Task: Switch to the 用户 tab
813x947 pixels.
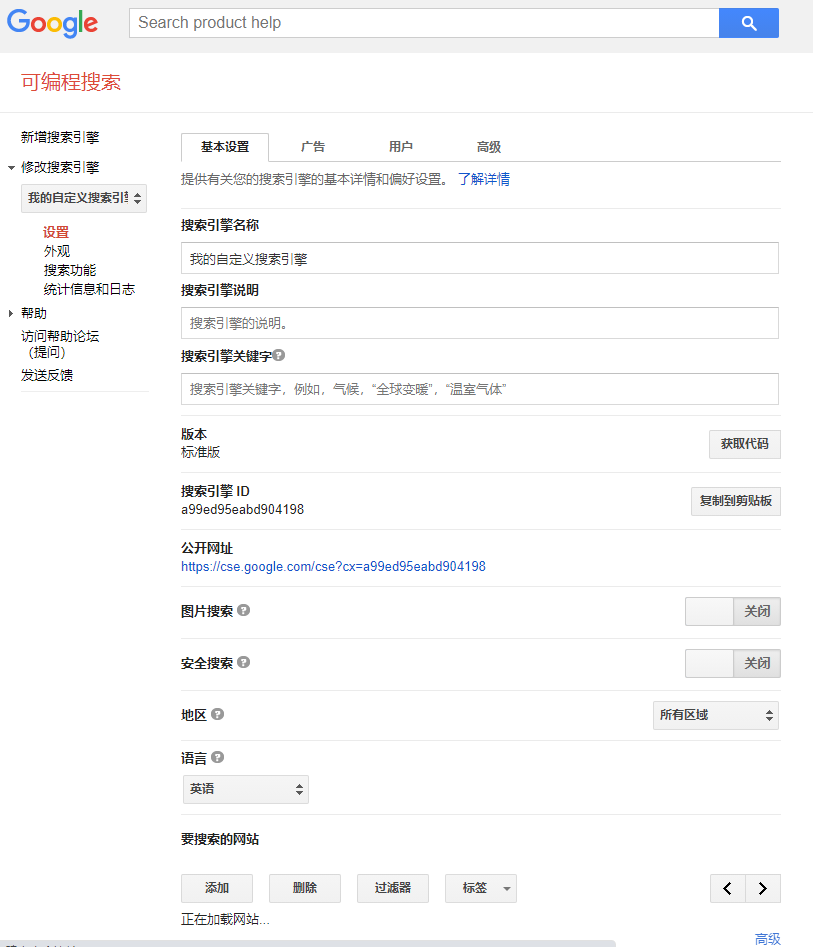Action: 400,147
